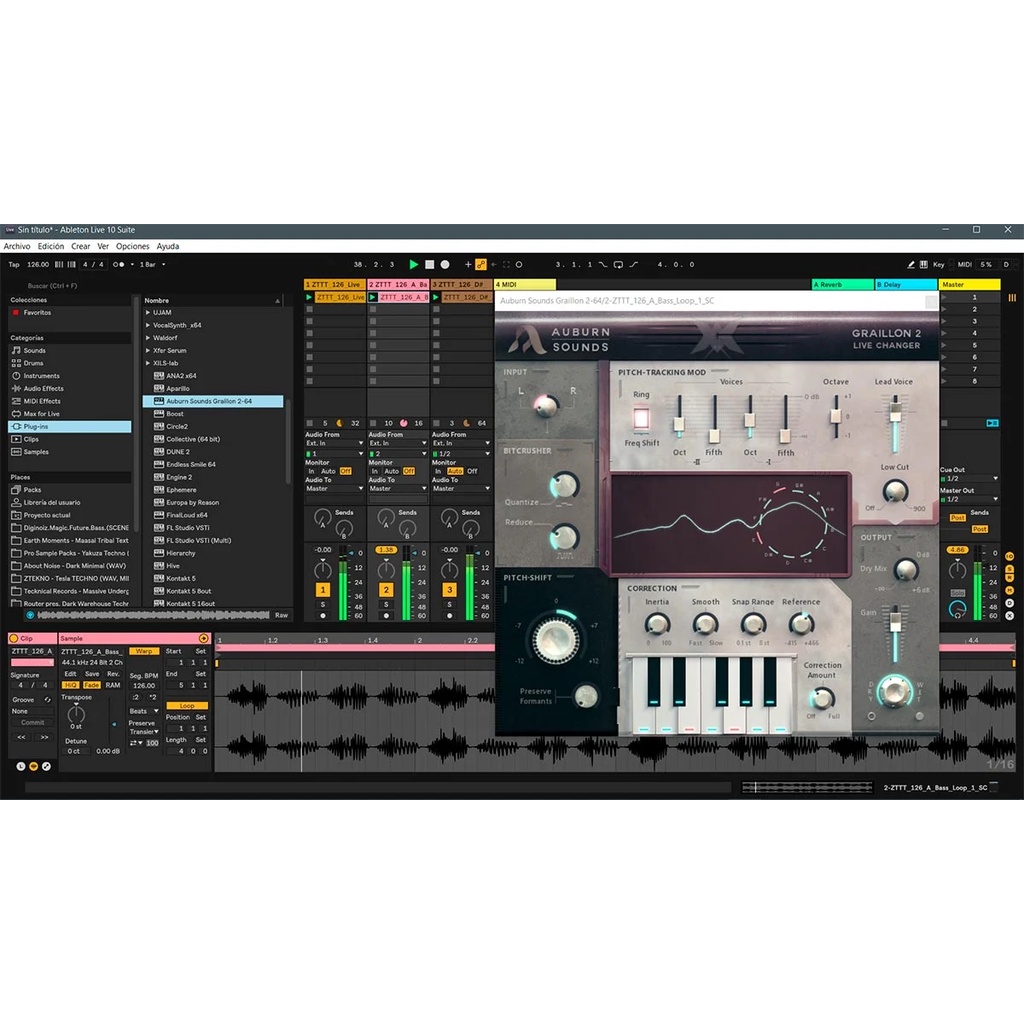Toggle the HiQ switch
This screenshot has width=1024, height=1024.
(x=70, y=685)
